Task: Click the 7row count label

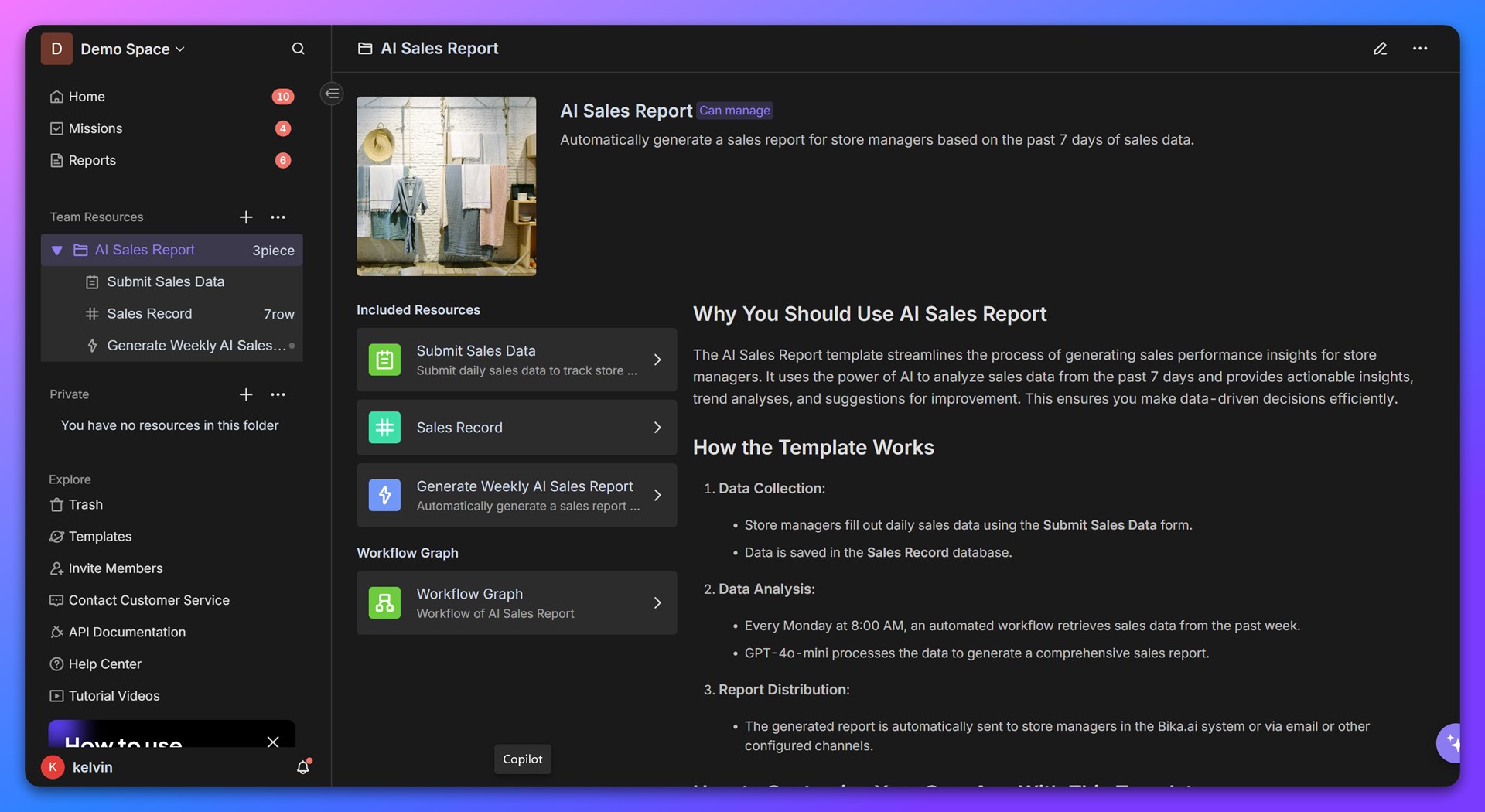Action: pos(279,314)
